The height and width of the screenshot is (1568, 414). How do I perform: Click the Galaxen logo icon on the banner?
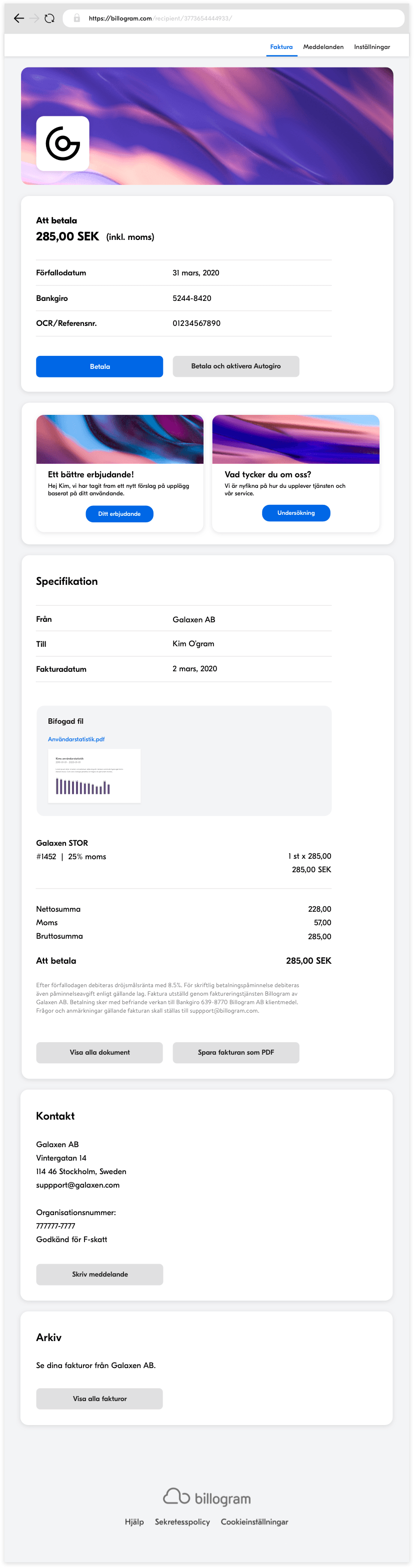[x=62, y=143]
